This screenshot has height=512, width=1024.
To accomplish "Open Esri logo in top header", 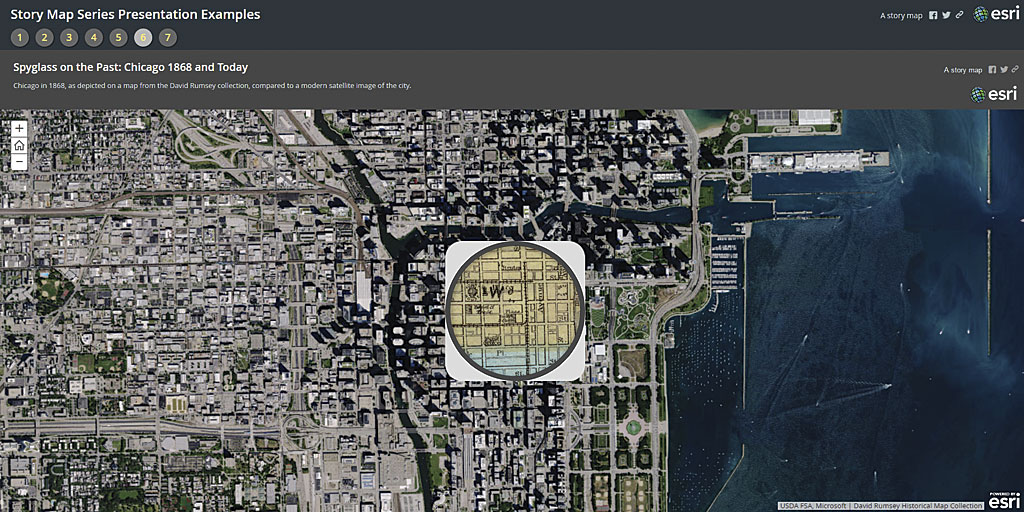I will tap(996, 14).
